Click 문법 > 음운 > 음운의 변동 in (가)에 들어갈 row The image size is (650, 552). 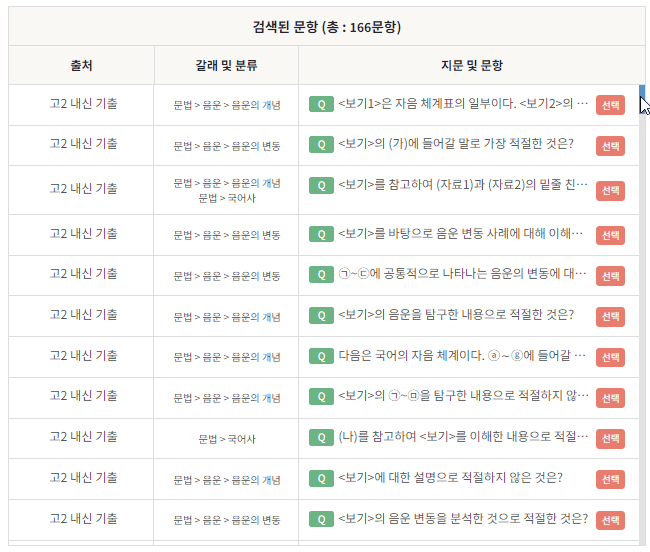tap(227, 146)
